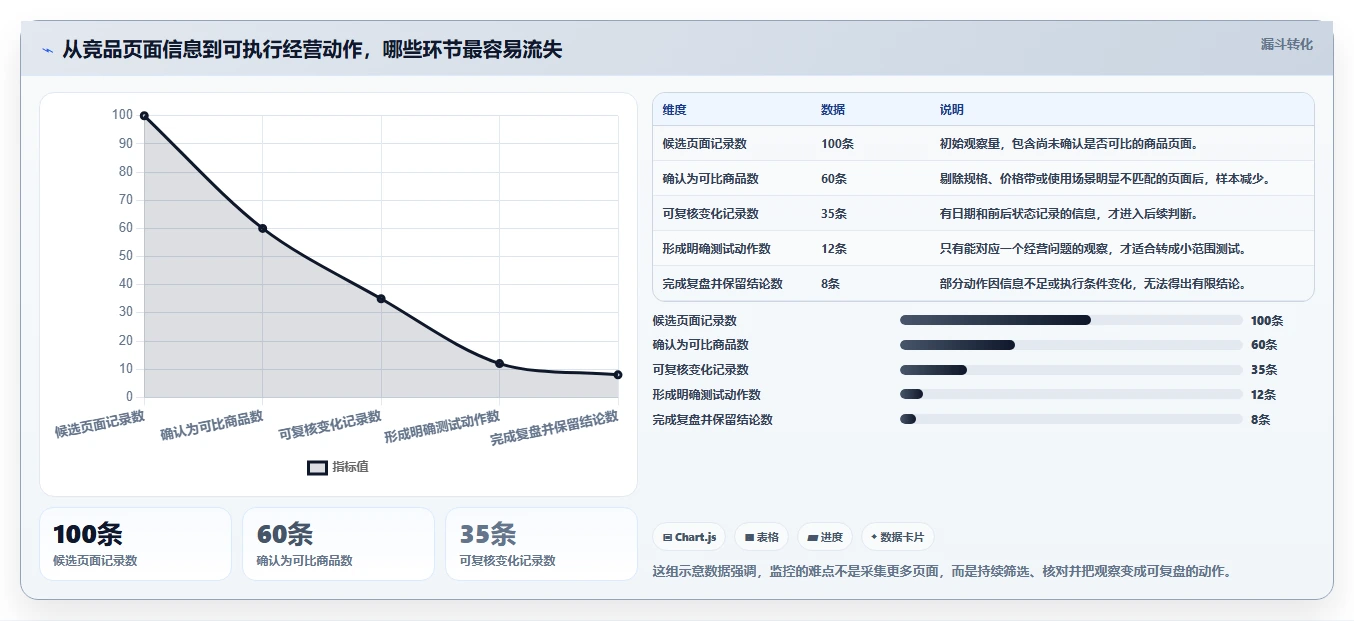Click the Chart.js chip
Screen dimensions: 1354x621
point(689,537)
